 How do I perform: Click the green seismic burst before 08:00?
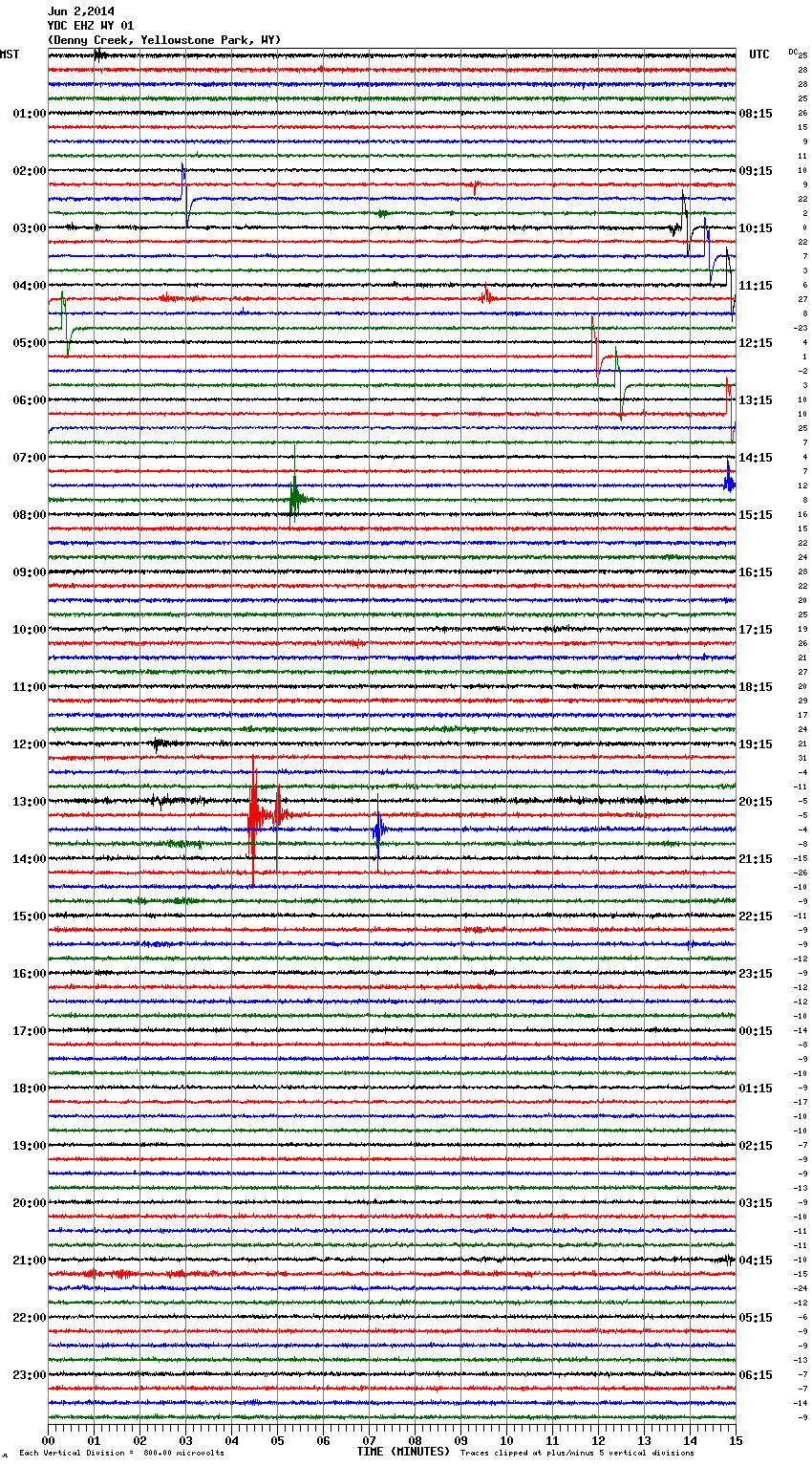click(x=295, y=499)
